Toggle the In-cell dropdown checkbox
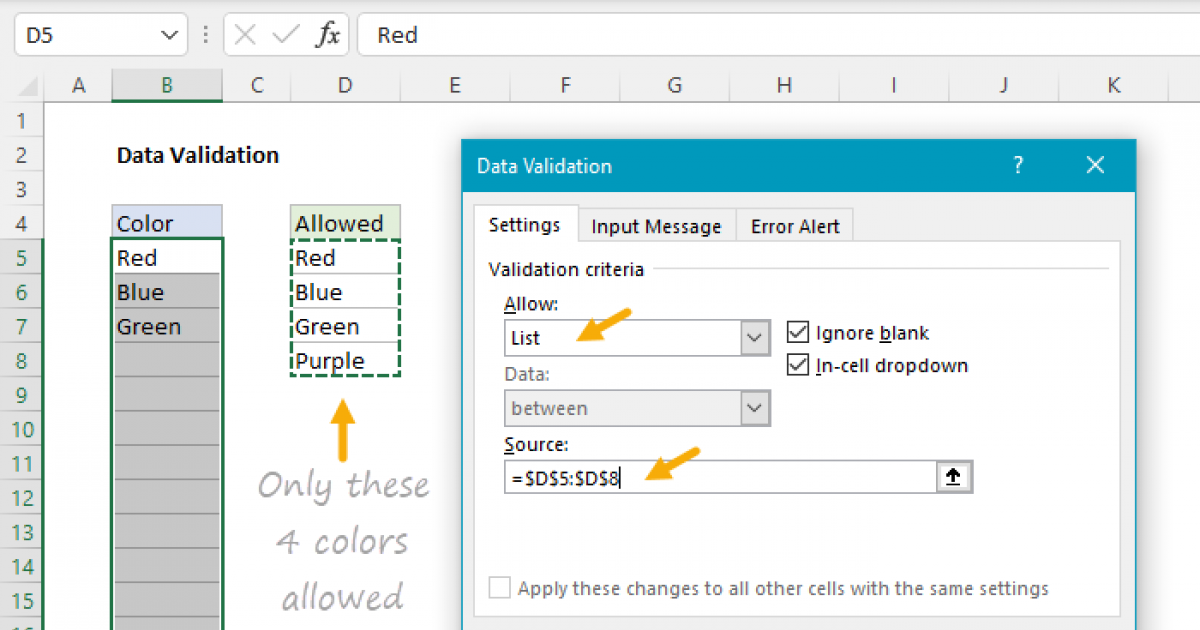 point(798,365)
